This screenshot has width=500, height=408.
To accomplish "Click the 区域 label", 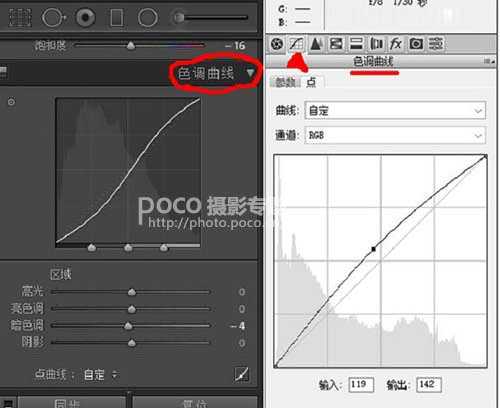I will (x=60, y=274).
